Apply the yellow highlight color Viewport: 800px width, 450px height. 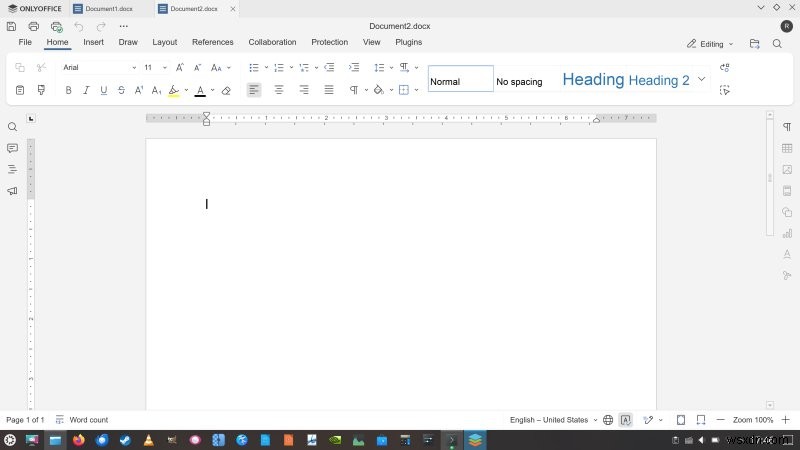pyautogui.click(x=173, y=91)
